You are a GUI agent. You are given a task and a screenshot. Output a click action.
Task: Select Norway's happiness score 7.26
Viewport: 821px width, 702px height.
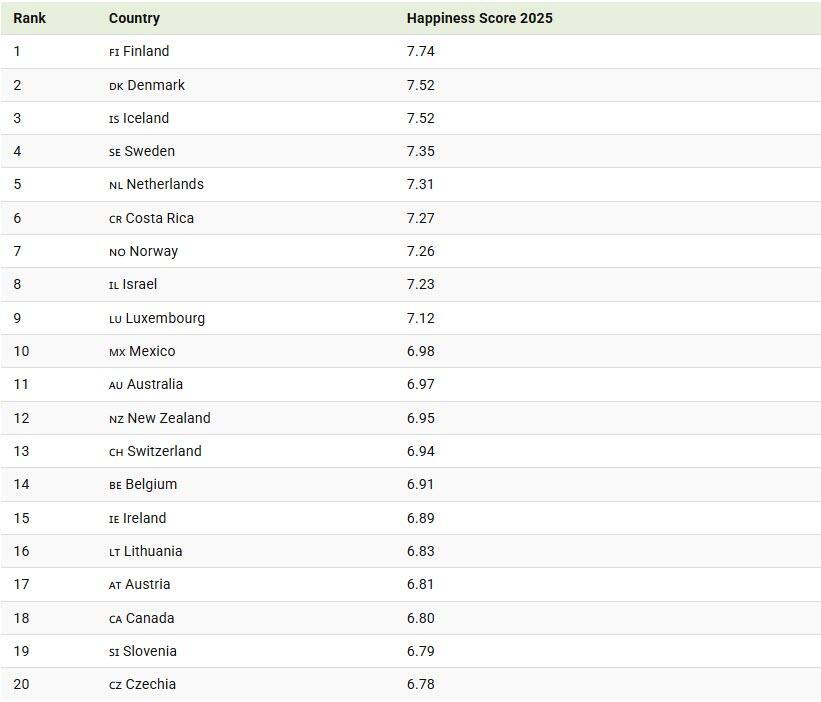pyautogui.click(x=421, y=251)
